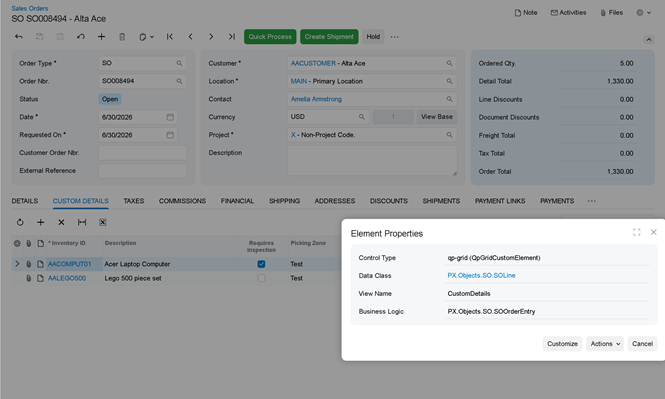Click the External Reference field
The image size is (665, 399).
142,171
